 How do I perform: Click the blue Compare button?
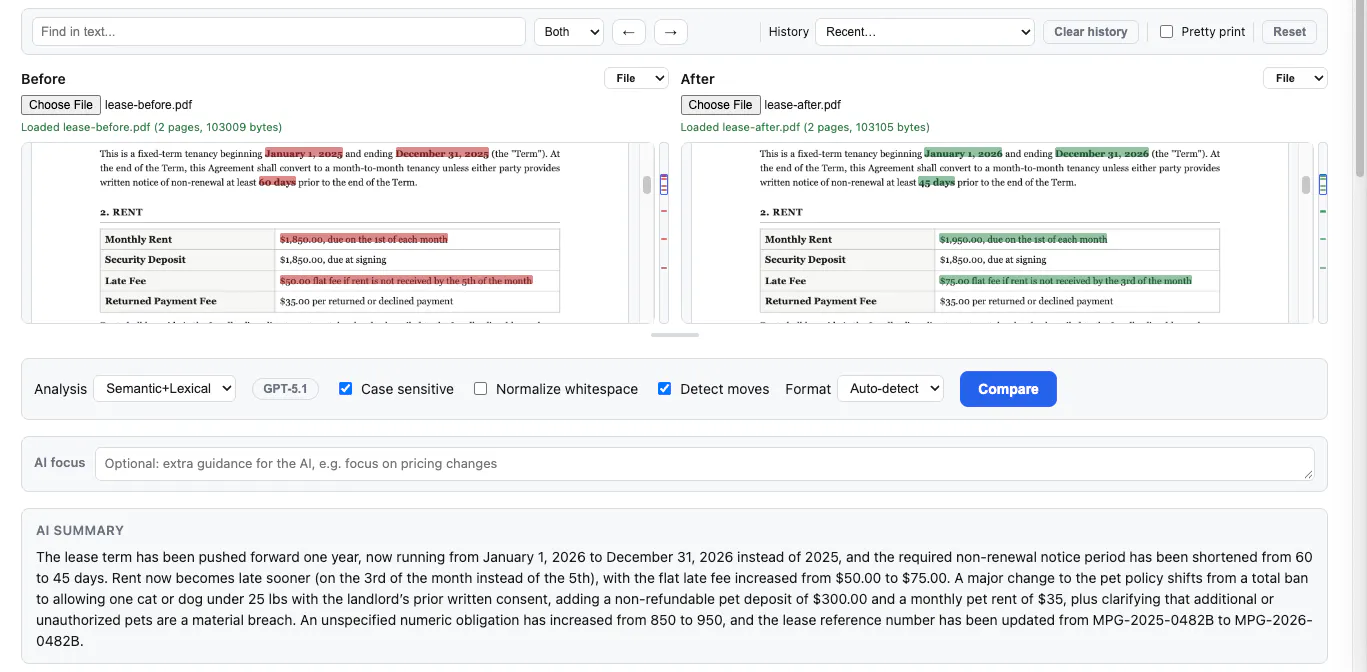pyautogui.click(x=1008, y=389)
